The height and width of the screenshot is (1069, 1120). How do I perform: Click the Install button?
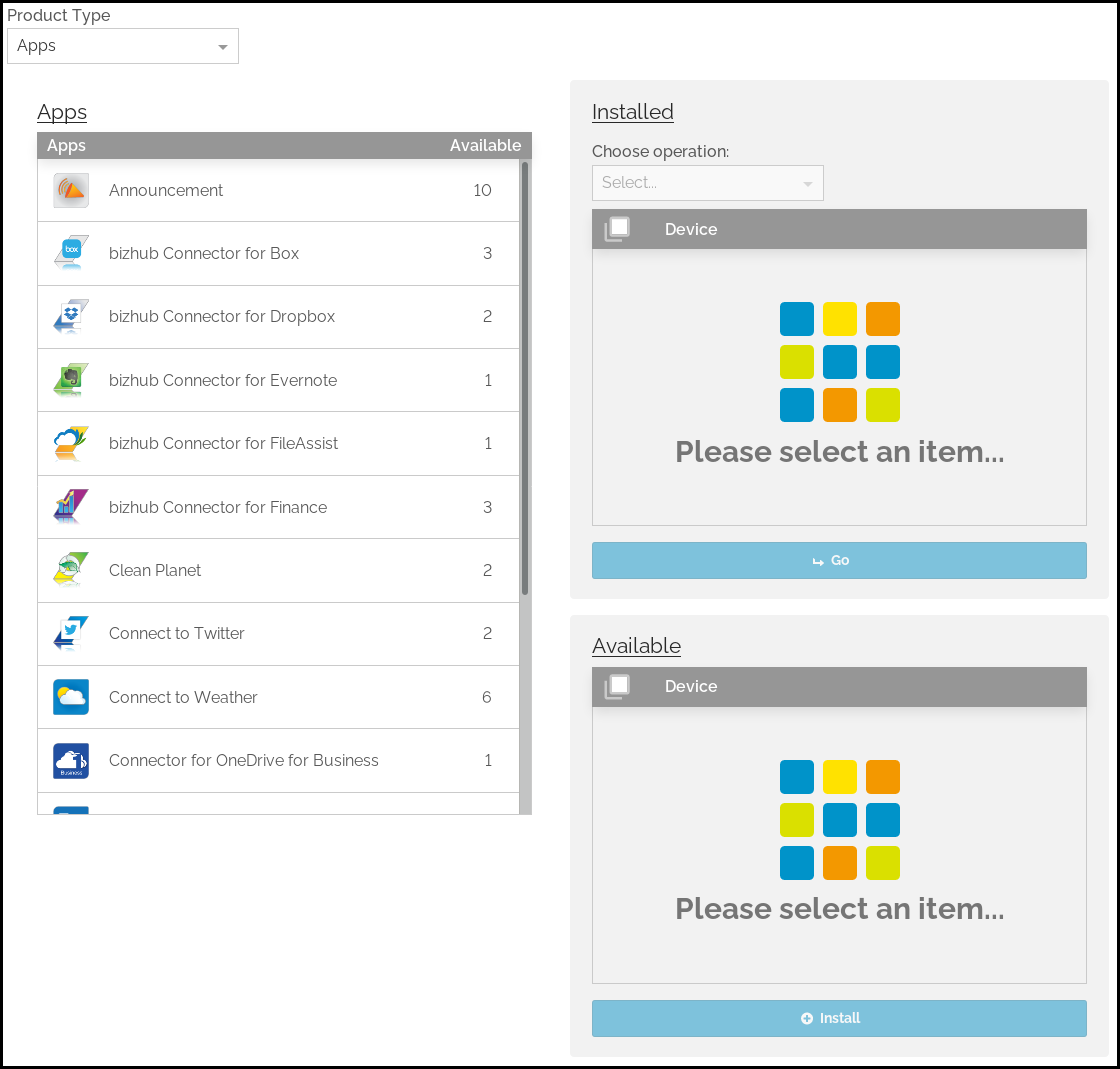(x=839, y=1018)
